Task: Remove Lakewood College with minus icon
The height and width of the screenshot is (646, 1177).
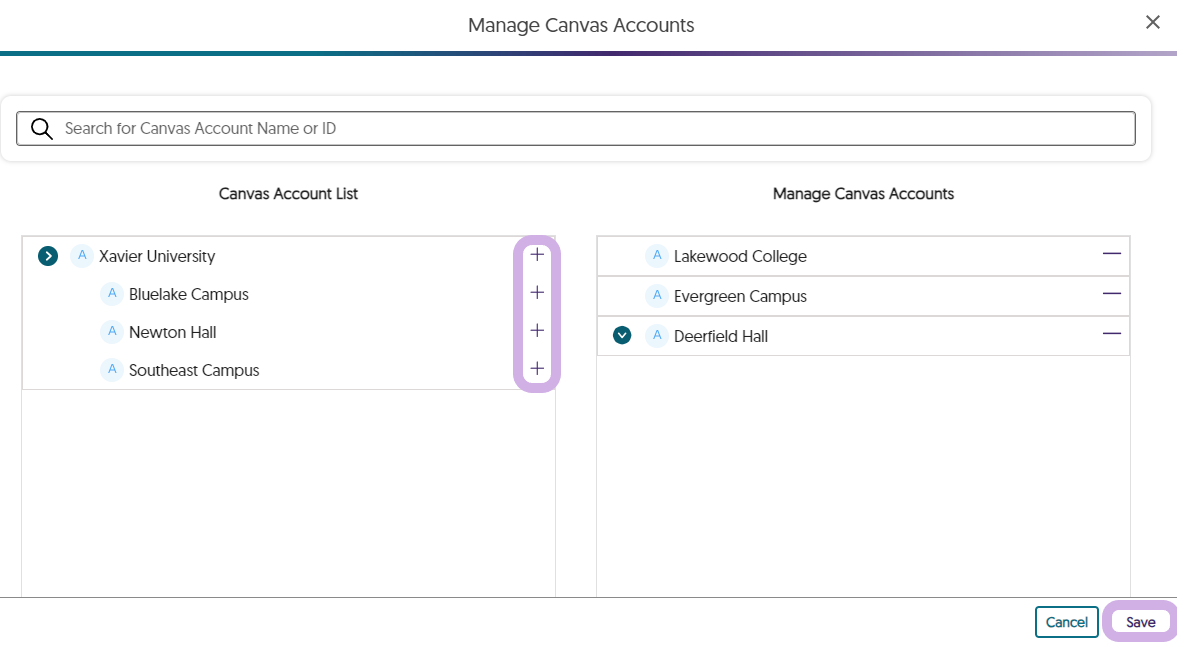Action: pyautogui.click(x=1111, y=255)
